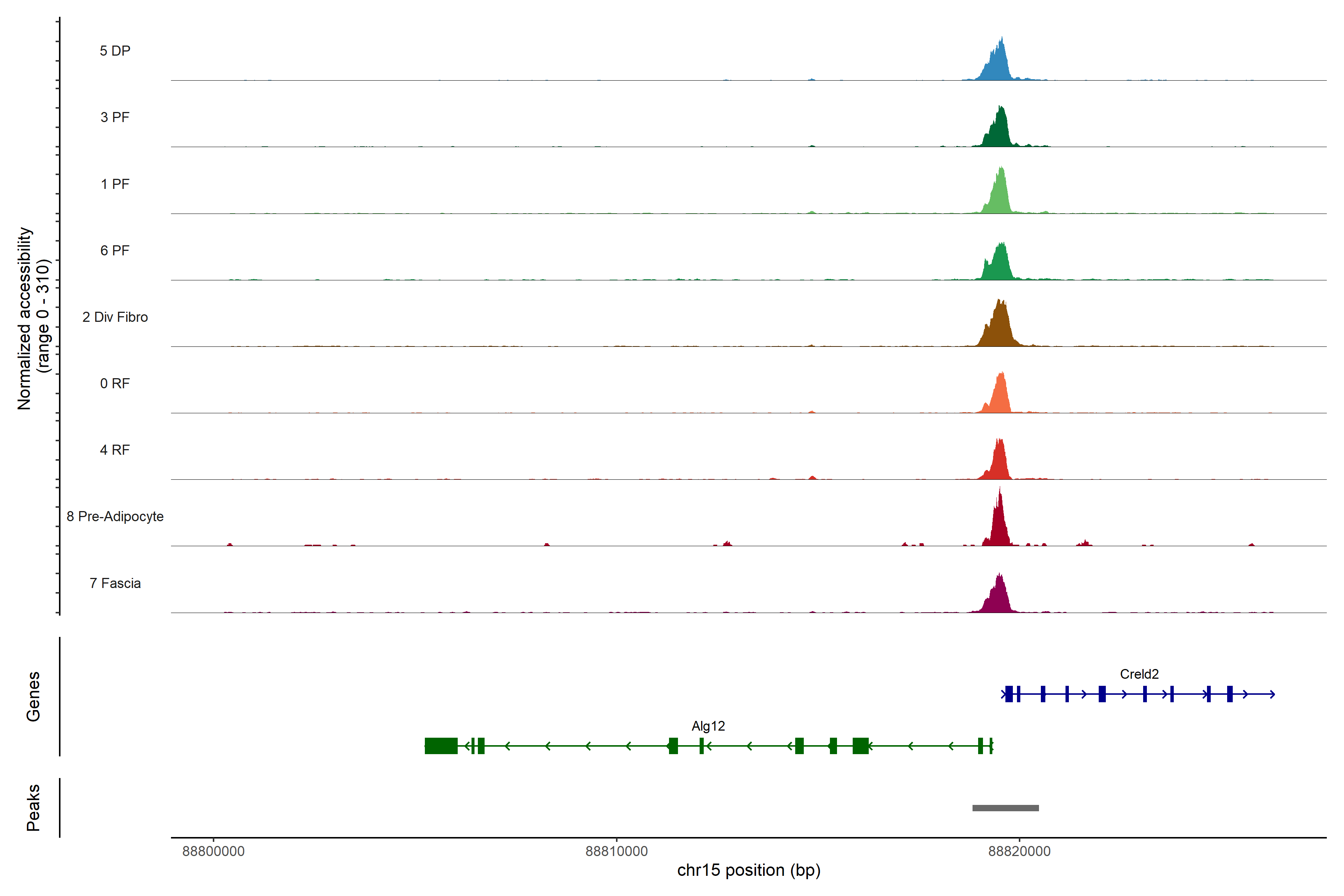
Task: Click the 88800000 axis tick label
Action: [x=213, y=852]
